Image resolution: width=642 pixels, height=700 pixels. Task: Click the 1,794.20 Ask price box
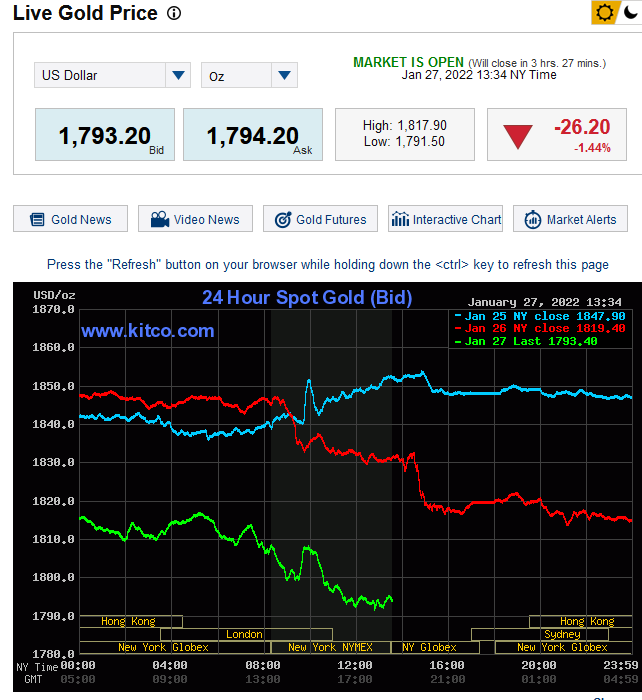coord(253,134)
